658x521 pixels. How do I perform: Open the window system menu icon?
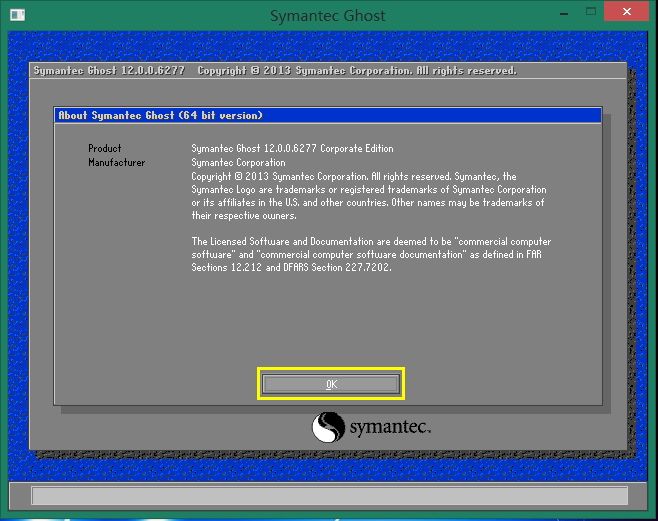(17, 15)
